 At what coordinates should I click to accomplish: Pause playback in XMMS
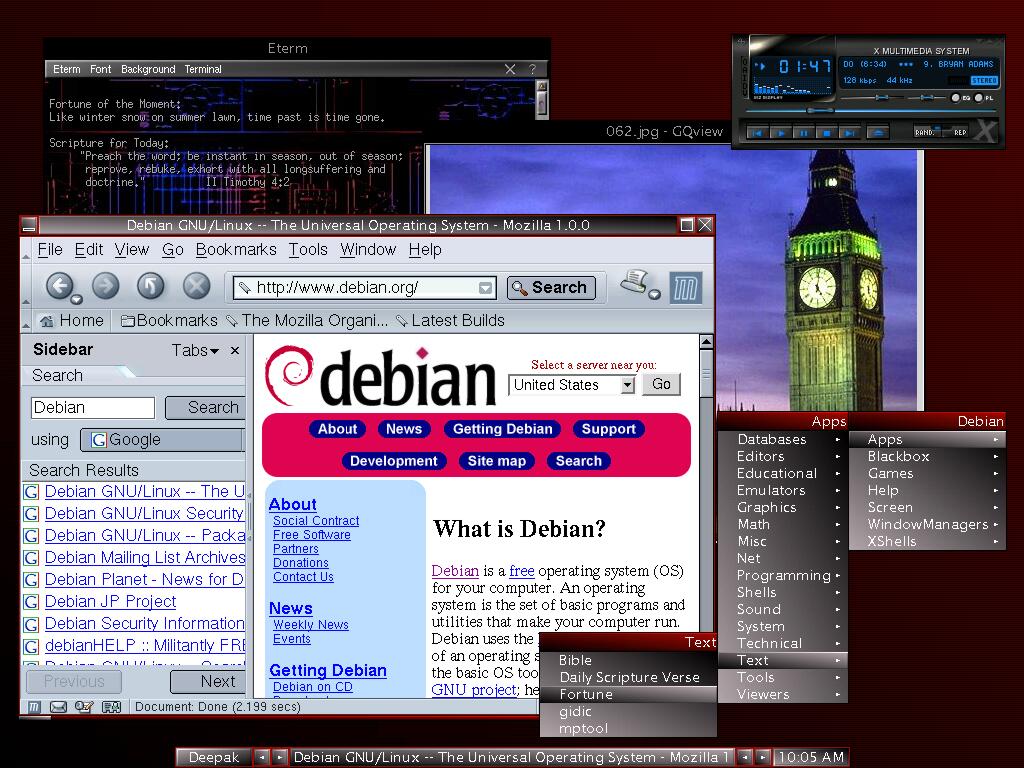[x=803, y=133]
